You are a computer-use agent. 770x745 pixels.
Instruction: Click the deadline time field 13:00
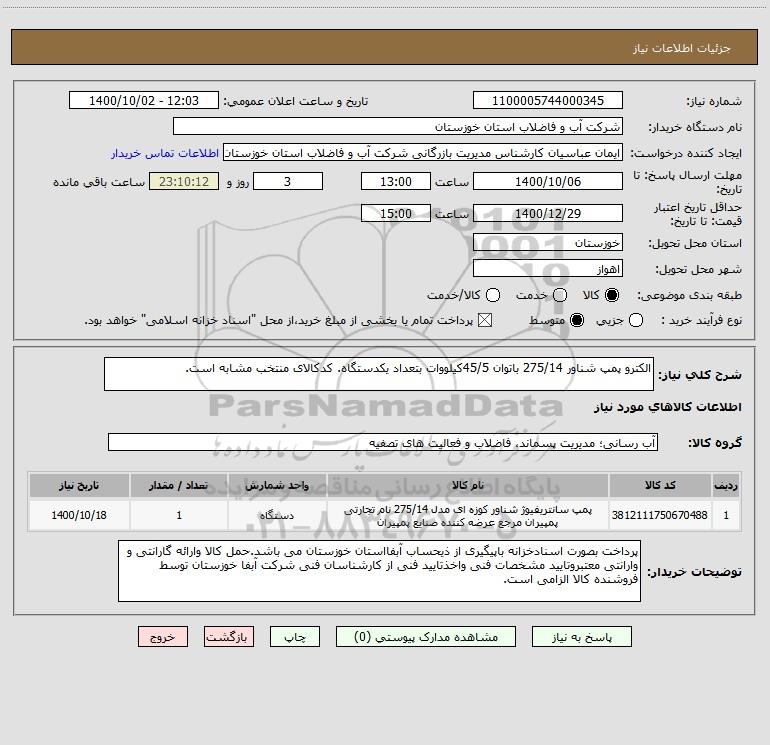tap(396, 182)
